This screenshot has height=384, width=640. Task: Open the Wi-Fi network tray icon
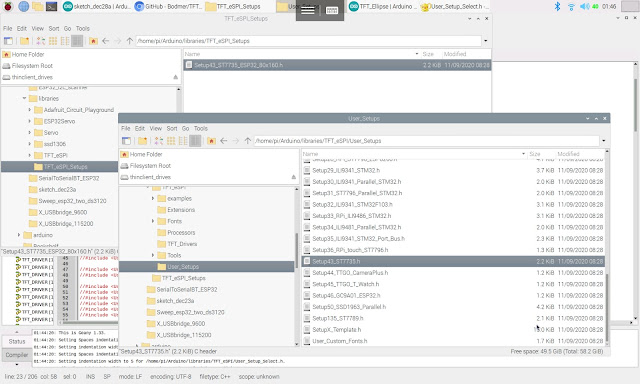[x=571, y=7]
